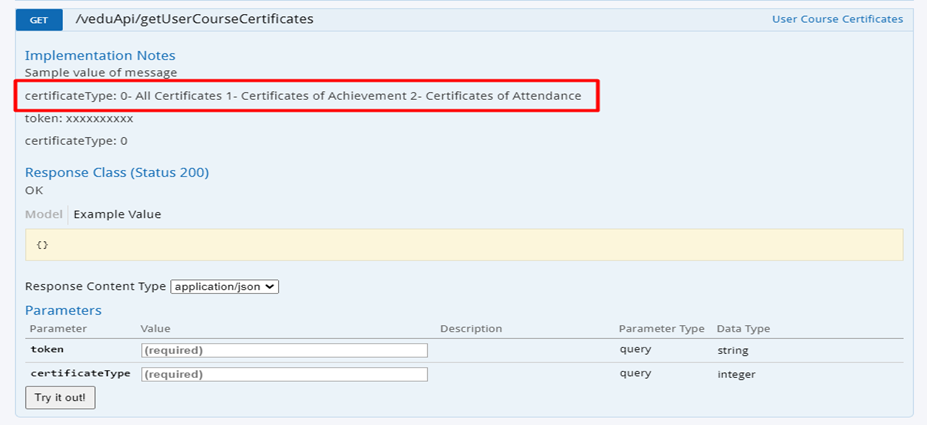Click the Parameter Type column header

click(661, 329)
